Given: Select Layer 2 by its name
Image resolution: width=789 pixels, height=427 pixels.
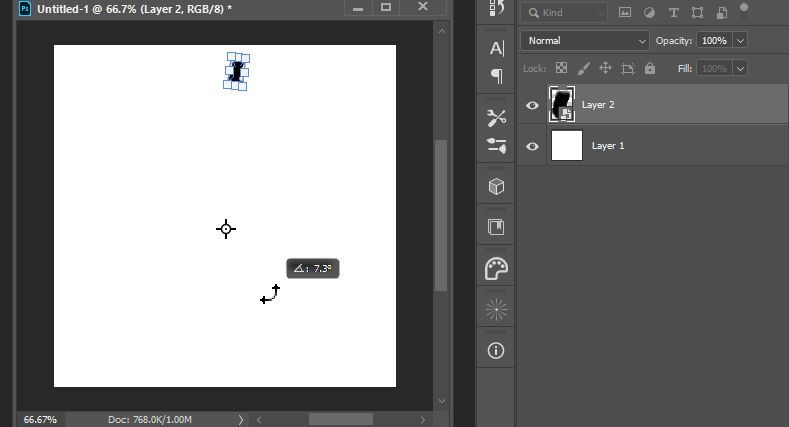Looking at the screenshot, I should (x=598, y=105).
